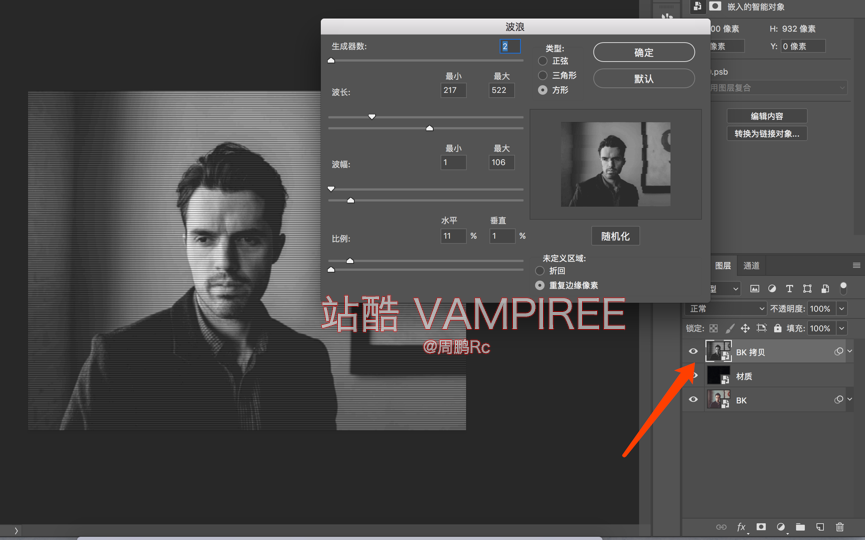Click the 波长 minimum slider handle
This screenshot has width=865, height=540.
tap(372, 116)
